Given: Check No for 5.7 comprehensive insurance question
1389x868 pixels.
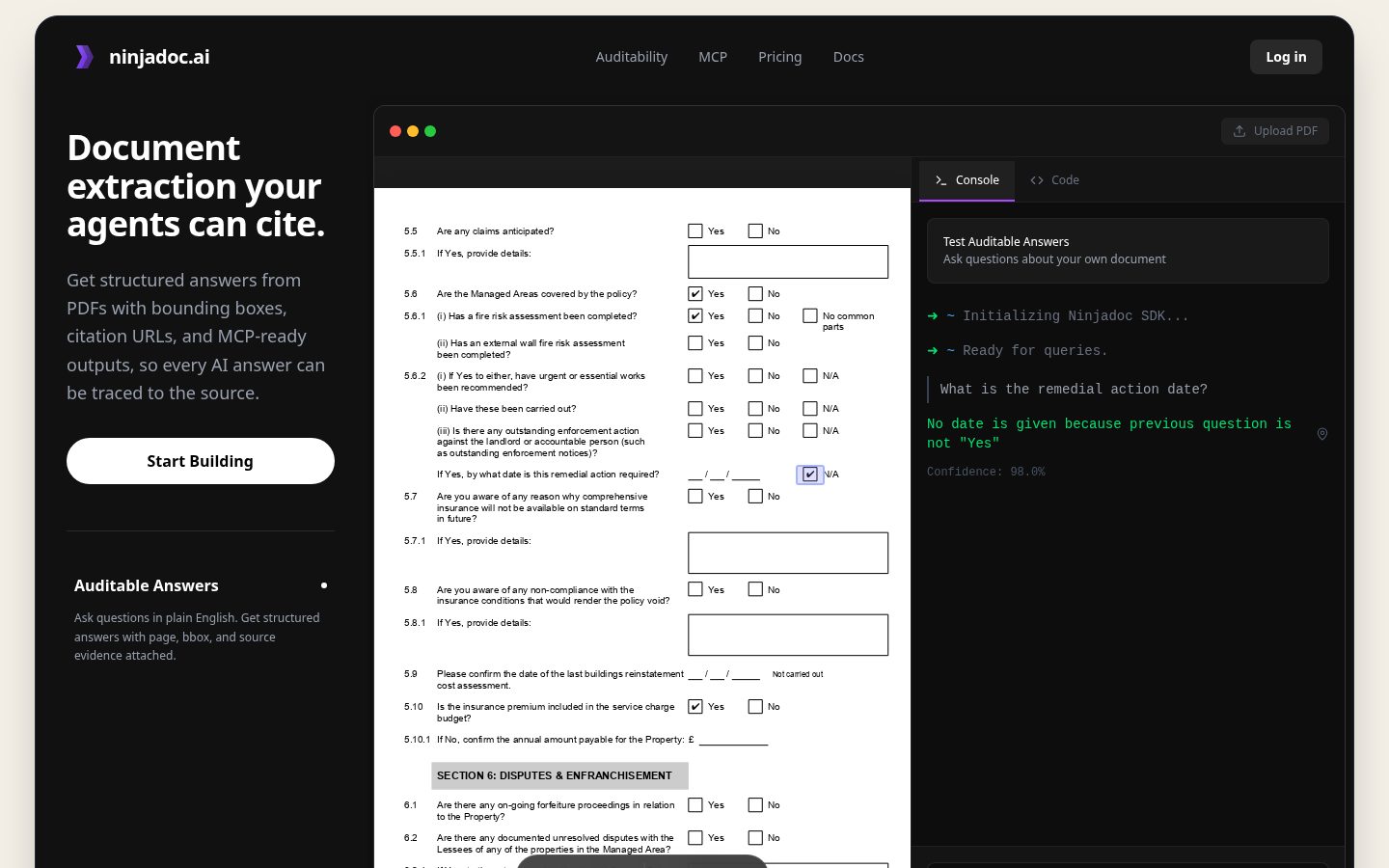Looking at the screenshot, I should [x=755, y=497].
